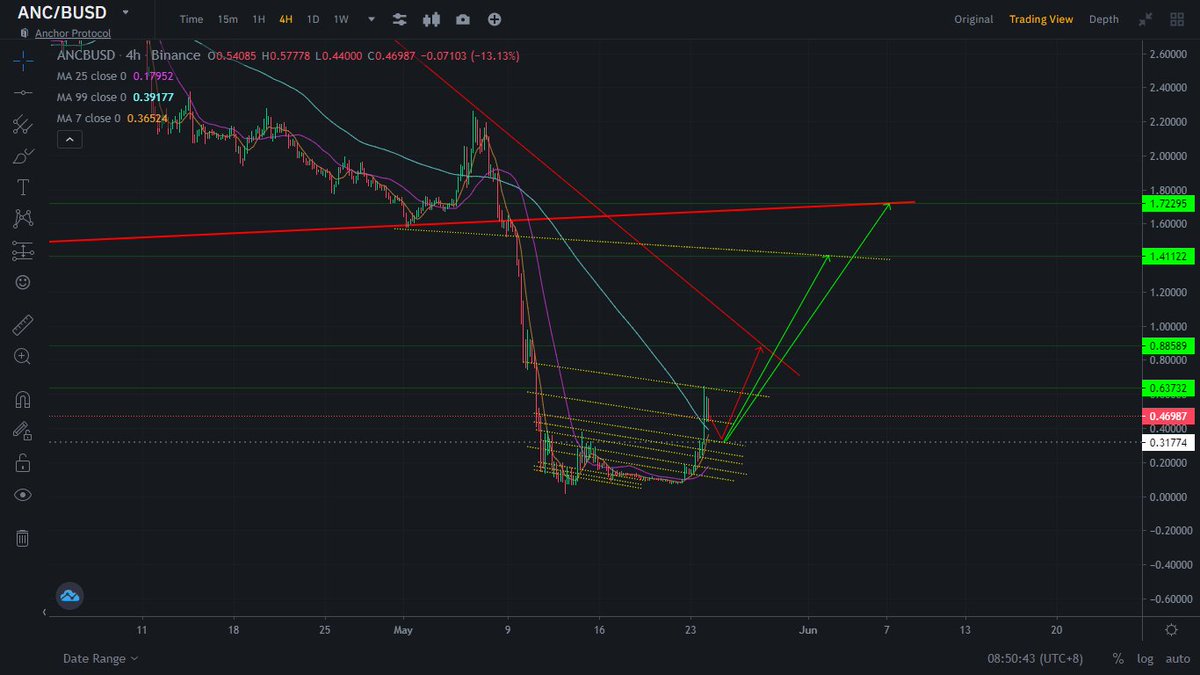Viewport: 1200px width, 675px height.
Task: Click the 0.63732 price label
Action: (x=1169, y=388)
